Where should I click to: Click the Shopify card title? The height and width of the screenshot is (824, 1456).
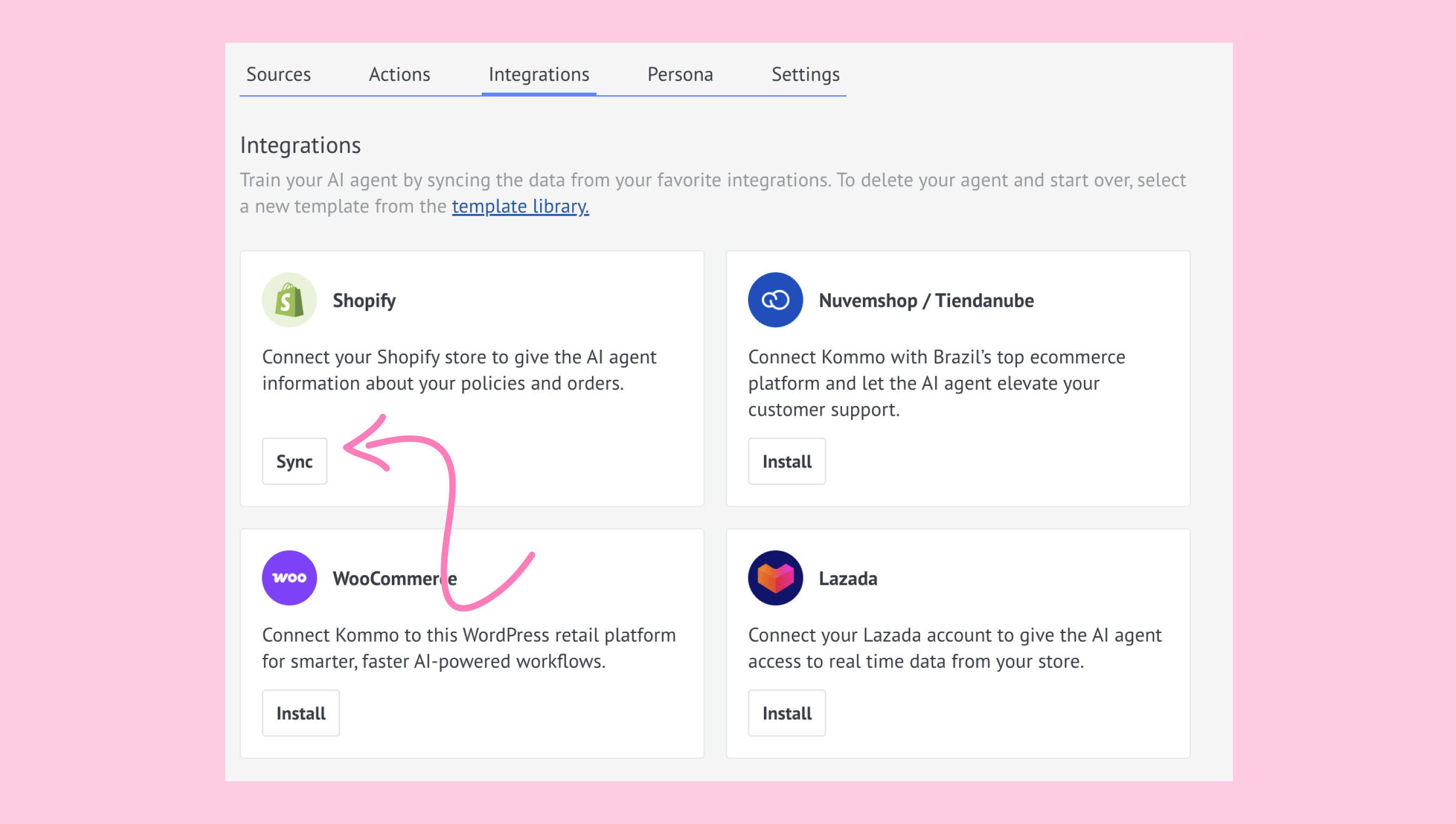[364, 301]
